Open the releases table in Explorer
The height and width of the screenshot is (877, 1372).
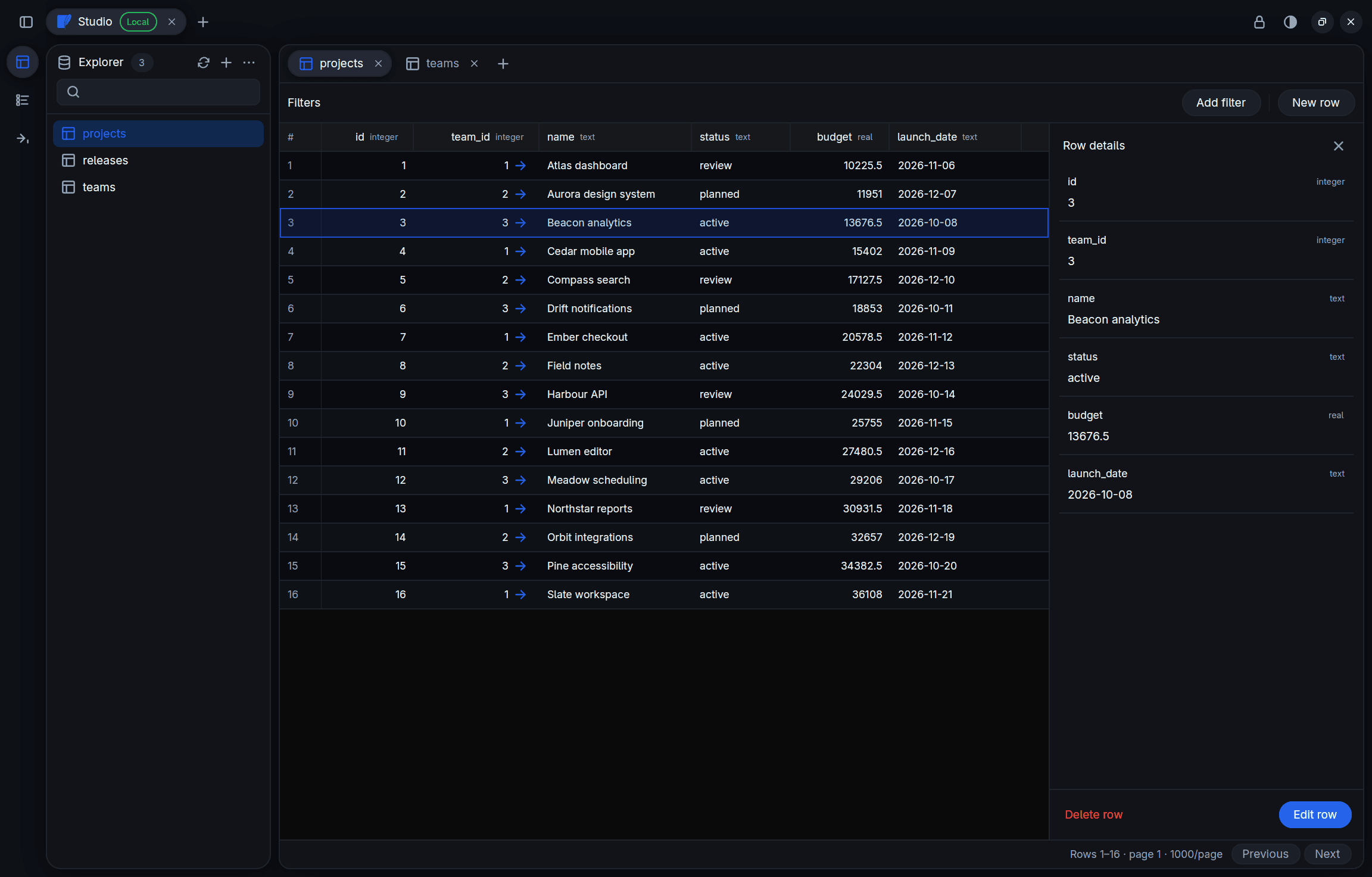pos(158,160)
